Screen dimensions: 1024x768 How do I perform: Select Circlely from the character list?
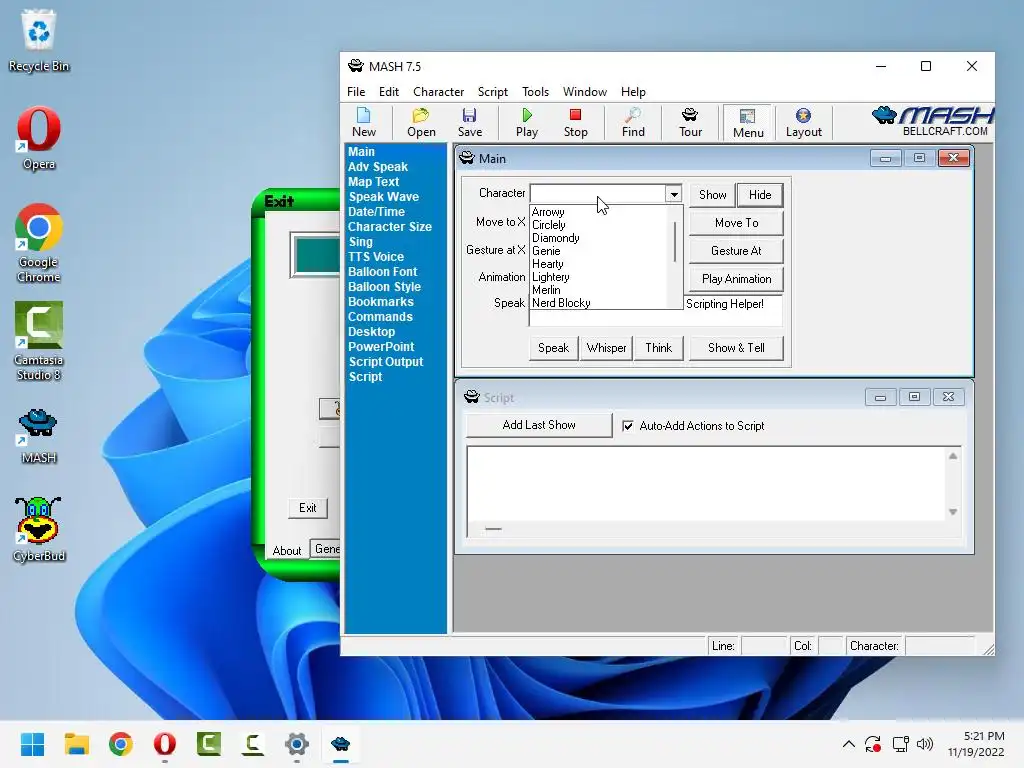549,225
